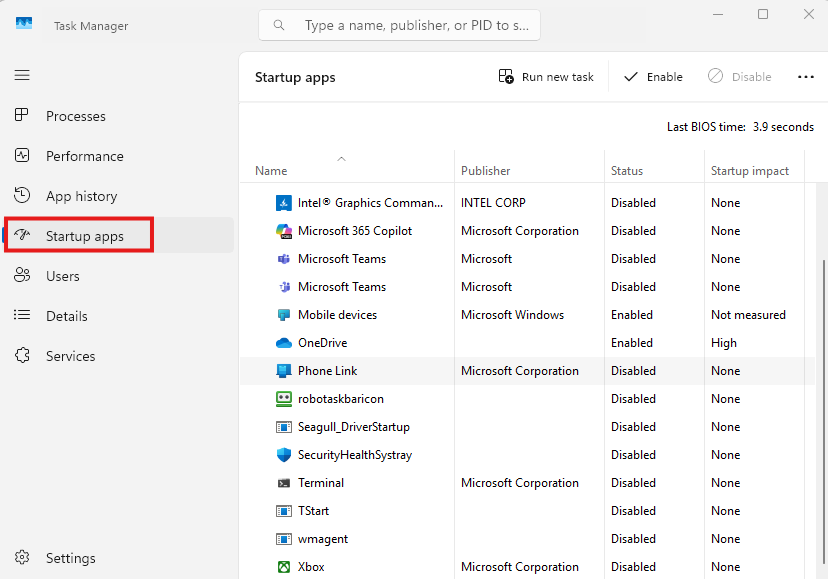The image size is (828, 579).
Task: Toggle the hamburger navigation menu
Action: 22,75
